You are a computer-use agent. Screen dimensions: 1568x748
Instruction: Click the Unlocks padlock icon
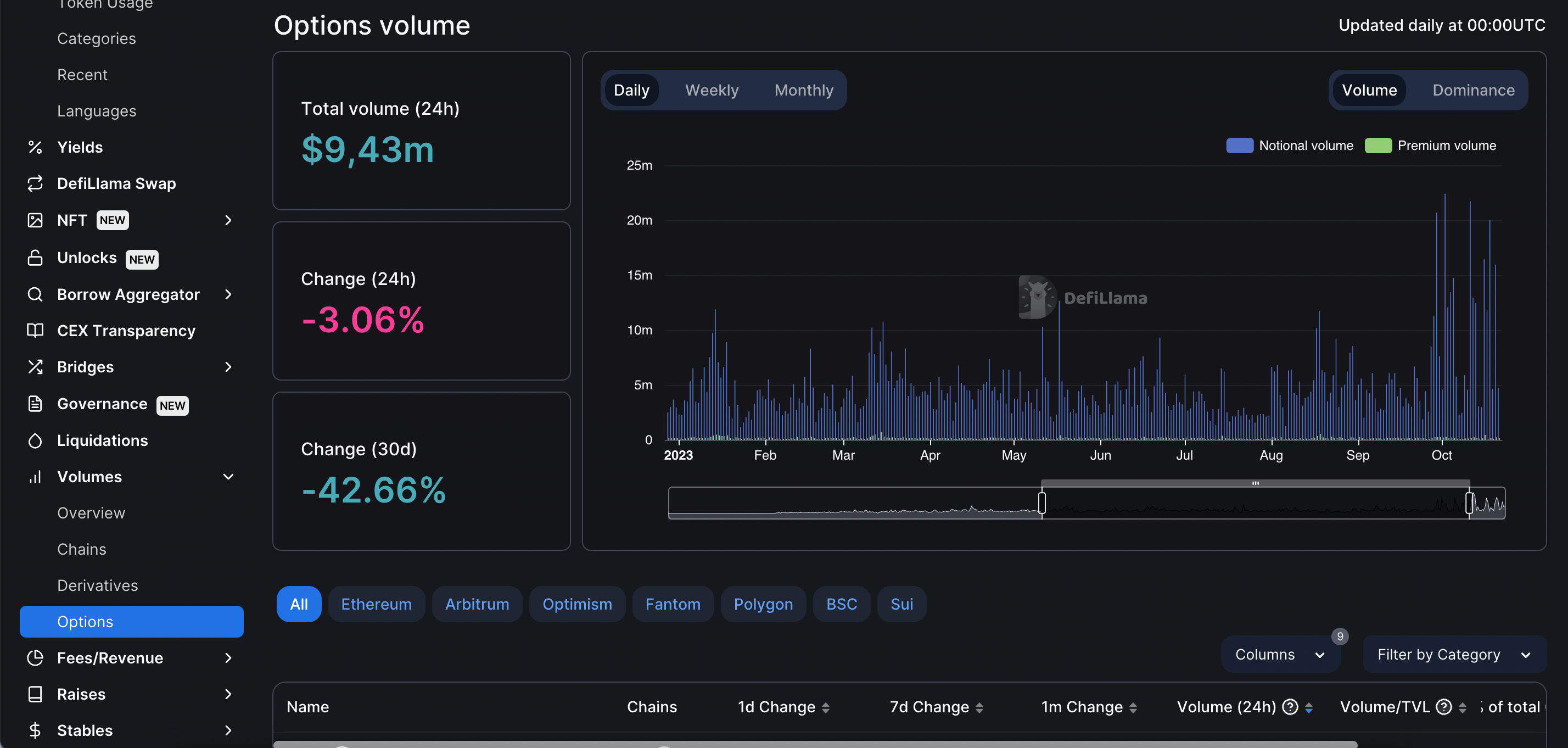coord(35,258)
